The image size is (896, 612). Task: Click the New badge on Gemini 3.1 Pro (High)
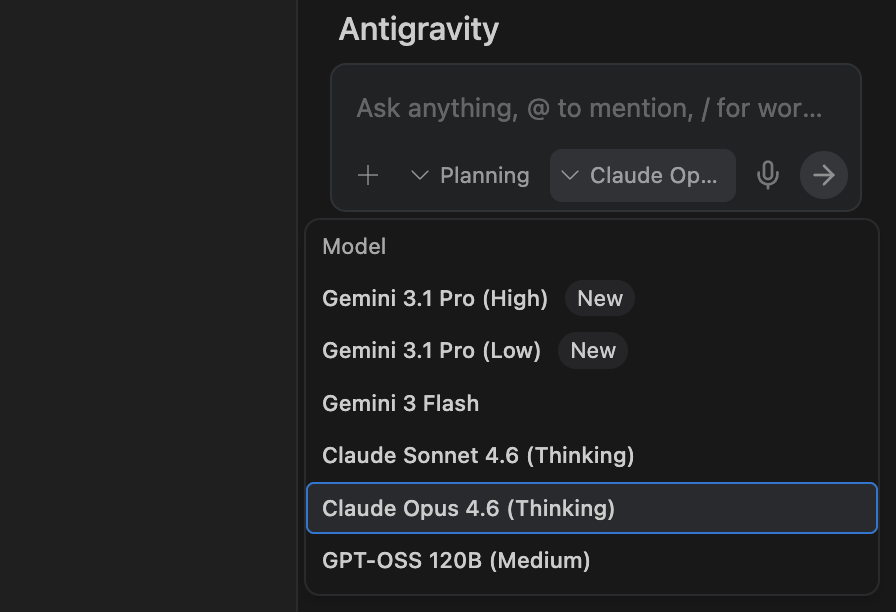(x=600, y=299)
